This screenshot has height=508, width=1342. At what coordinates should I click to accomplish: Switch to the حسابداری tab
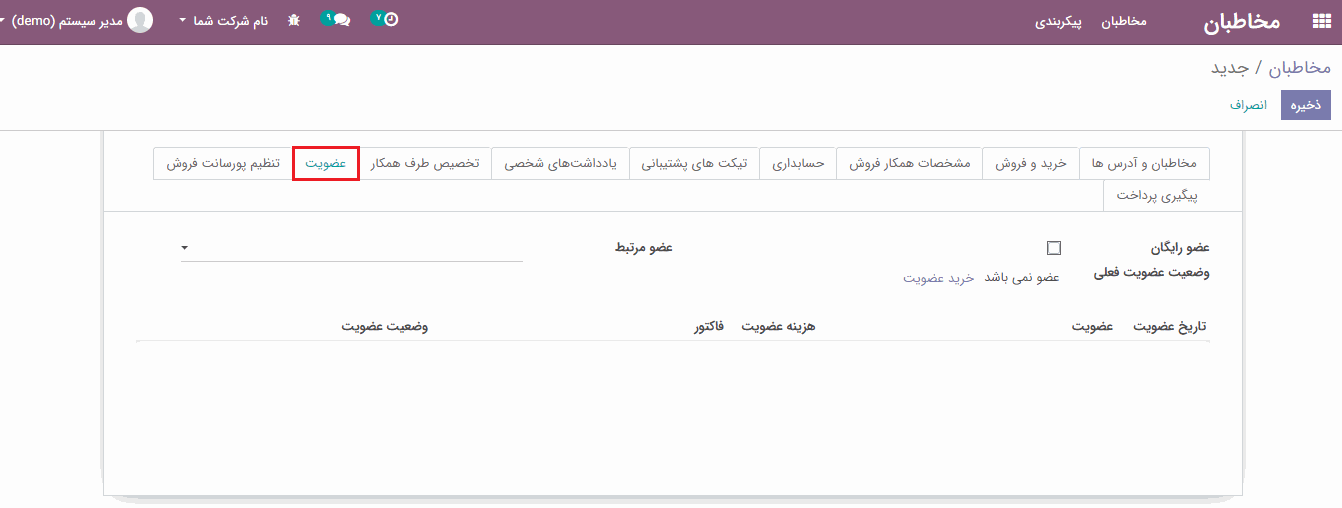coord(798,163)
